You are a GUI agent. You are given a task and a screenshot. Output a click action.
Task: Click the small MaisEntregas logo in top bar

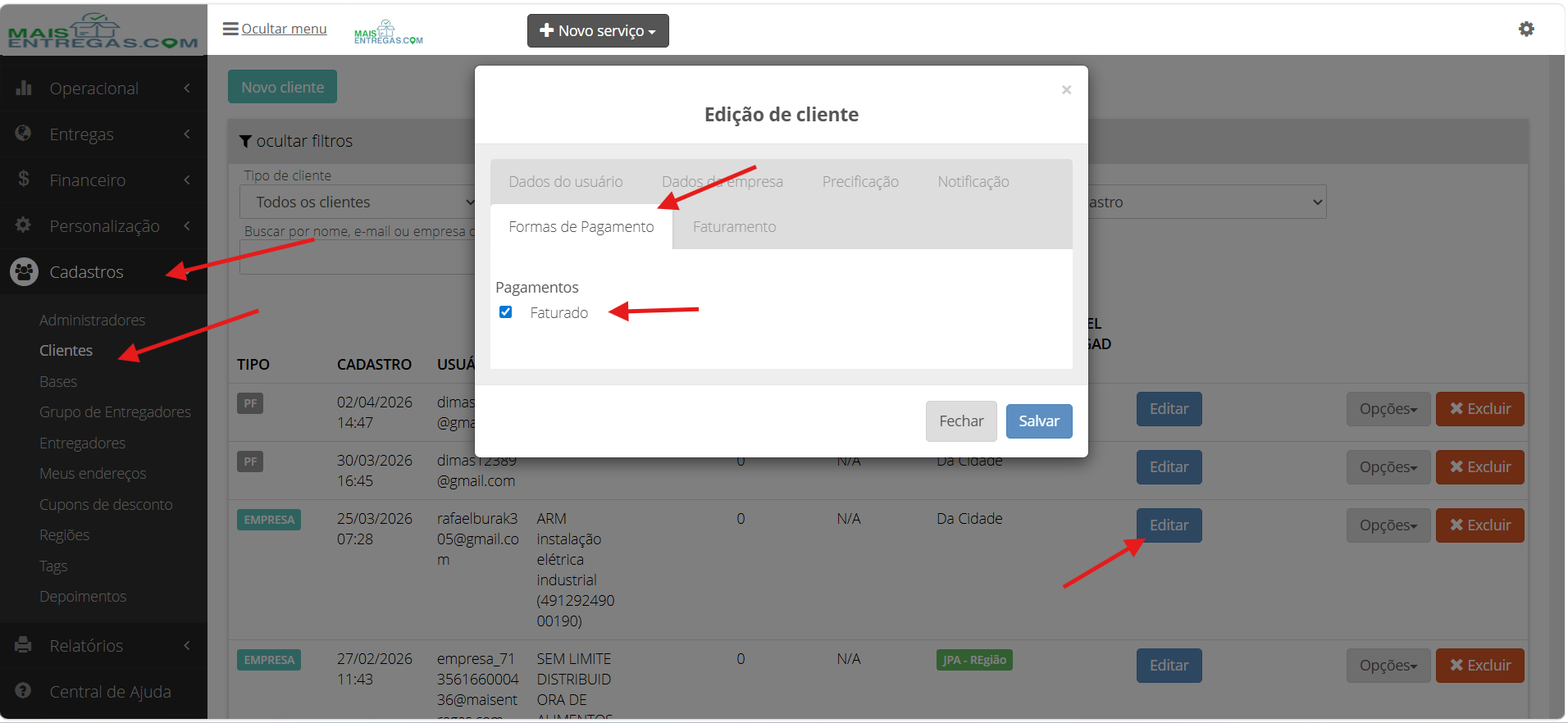click(389, 32)
